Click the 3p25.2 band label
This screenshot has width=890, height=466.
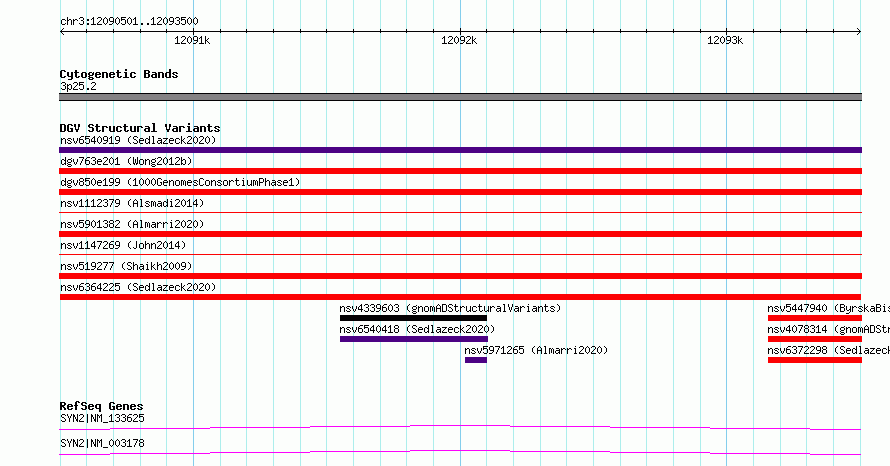pos(78,86)
